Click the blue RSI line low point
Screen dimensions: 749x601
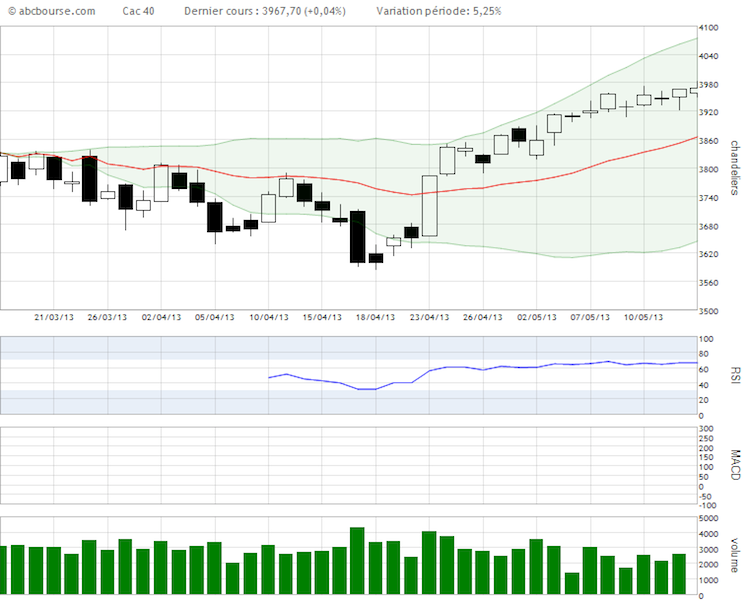tap(367, 389)
